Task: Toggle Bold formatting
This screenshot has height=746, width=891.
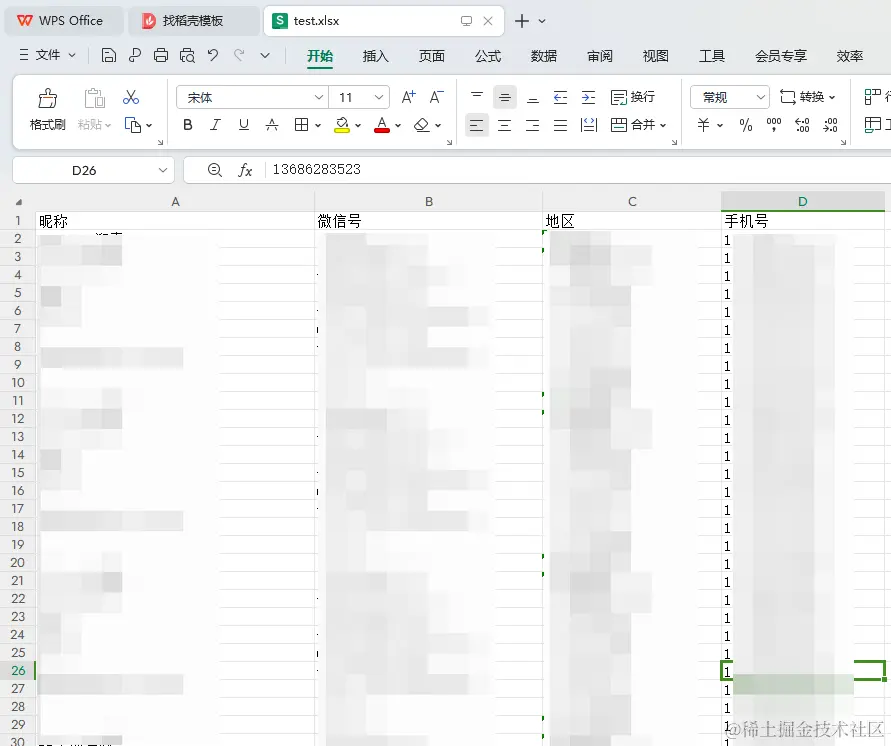Action: coord(188,125)
